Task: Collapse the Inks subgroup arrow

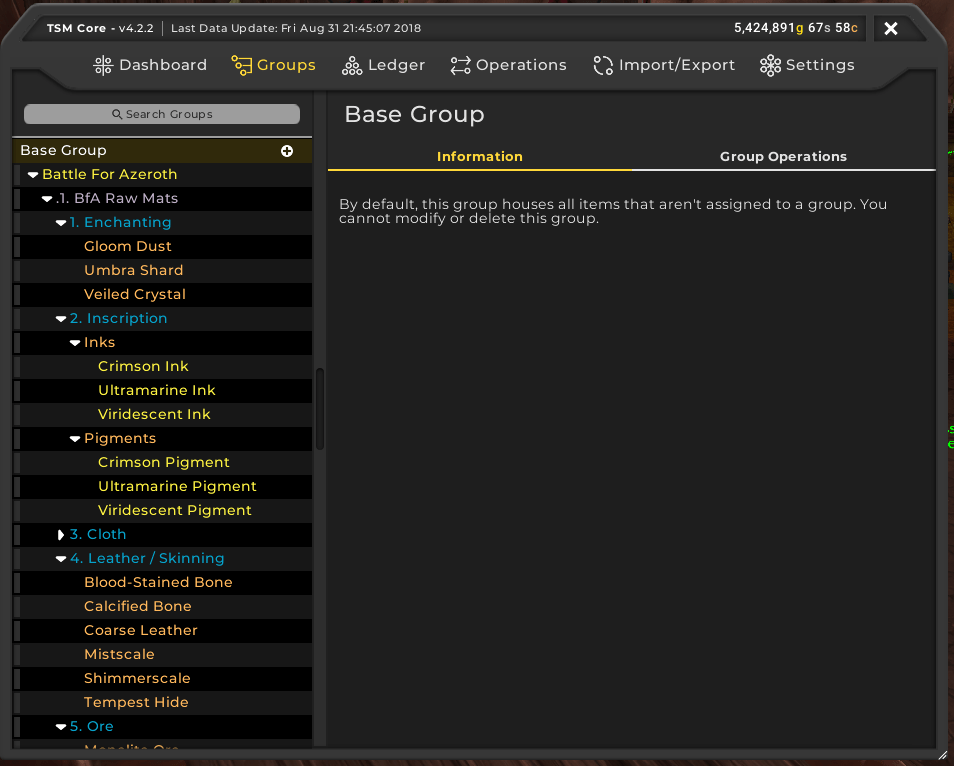Action: coord(75,343)
